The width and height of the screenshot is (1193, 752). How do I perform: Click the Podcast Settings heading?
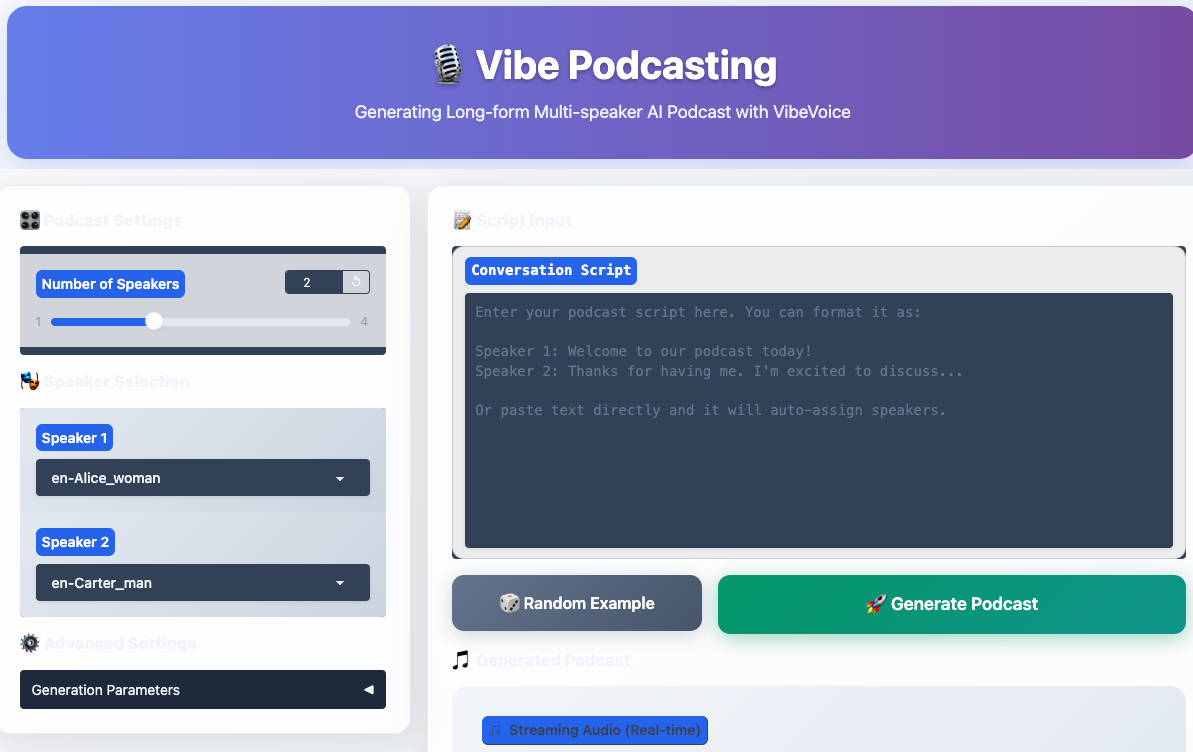pos(113,221)
